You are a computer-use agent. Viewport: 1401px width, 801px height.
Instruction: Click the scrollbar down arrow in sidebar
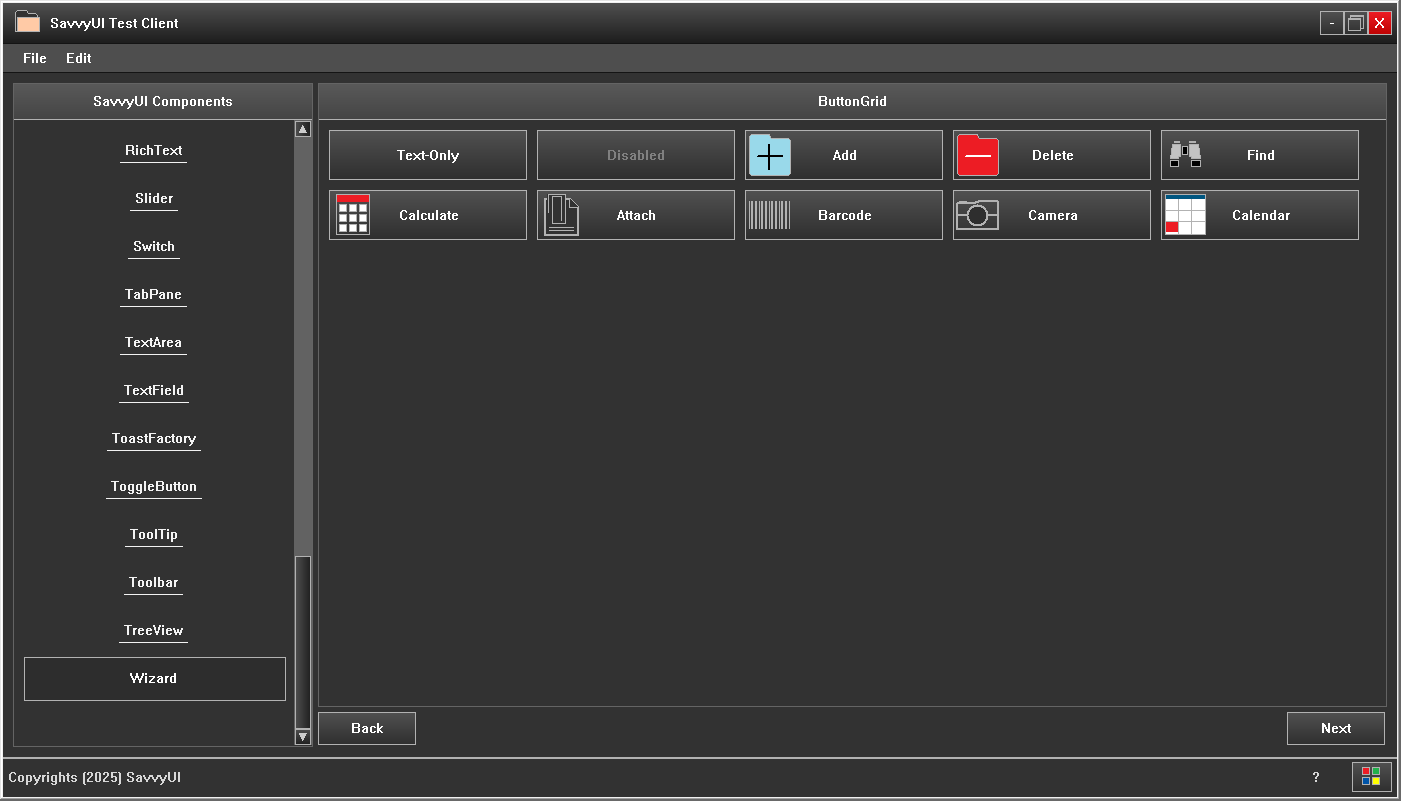coord(302,737)
